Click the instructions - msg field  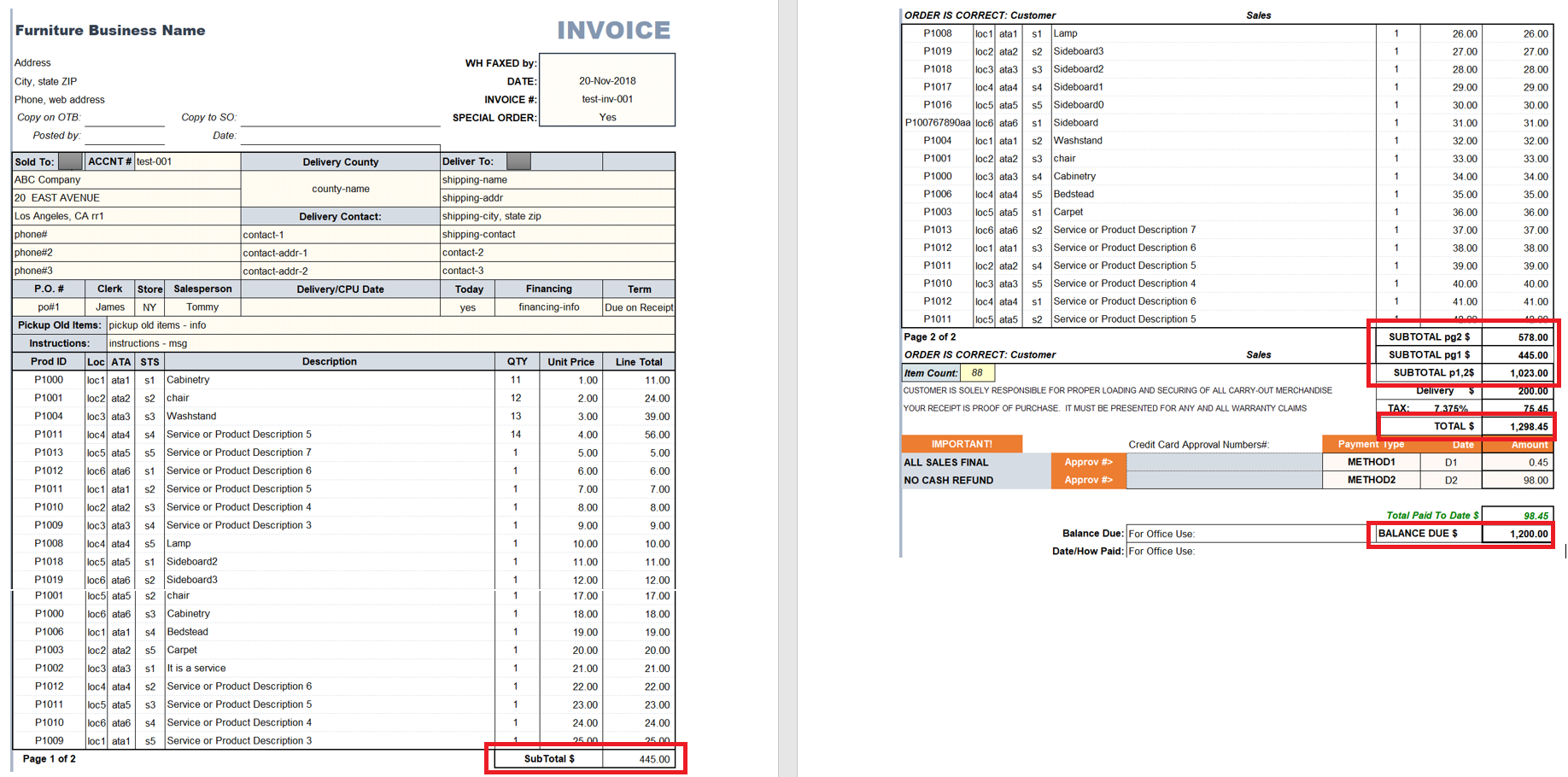tap(390, 343)
